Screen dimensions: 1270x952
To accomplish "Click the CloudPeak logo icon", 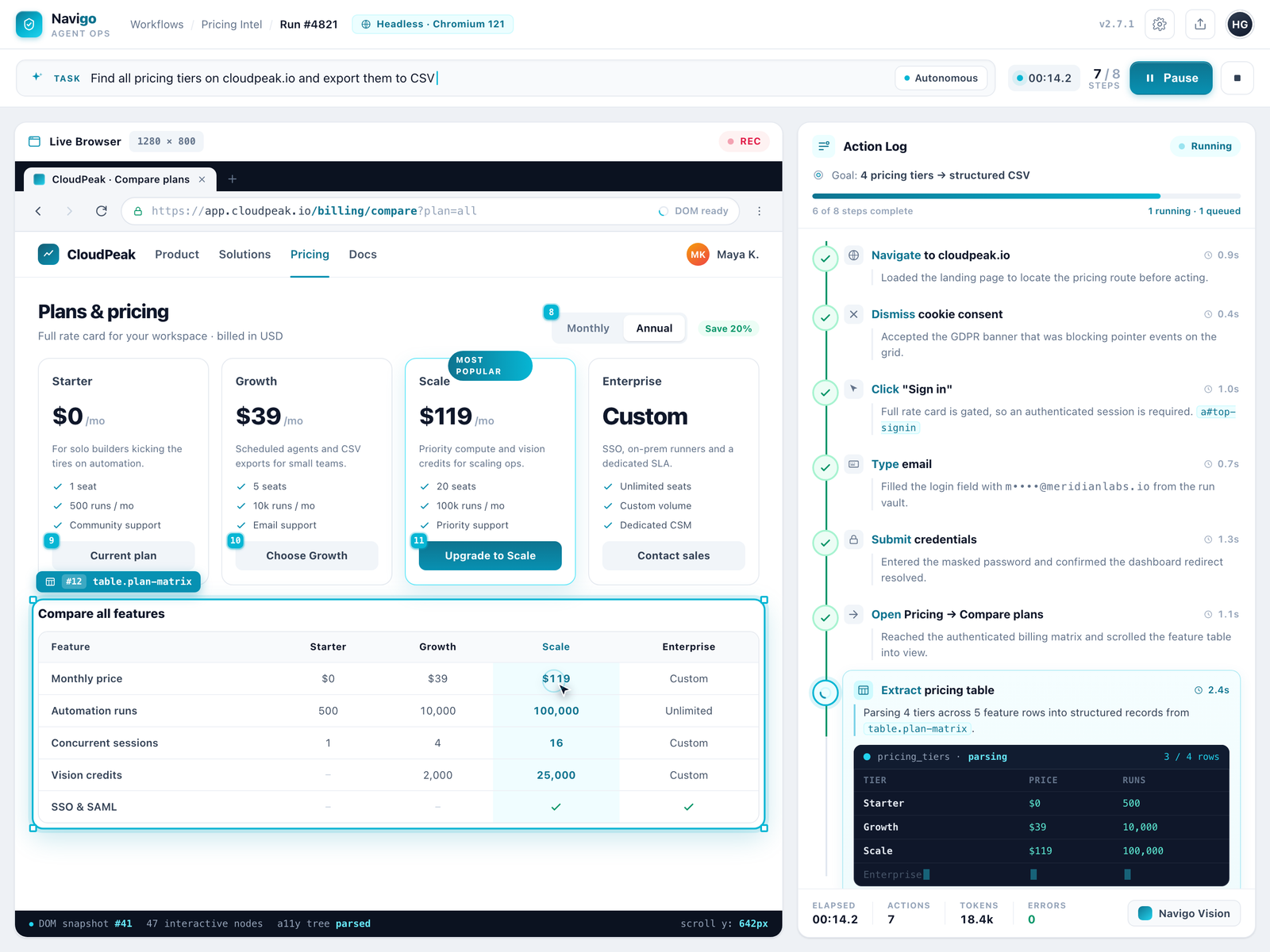I will click(48, 255).
